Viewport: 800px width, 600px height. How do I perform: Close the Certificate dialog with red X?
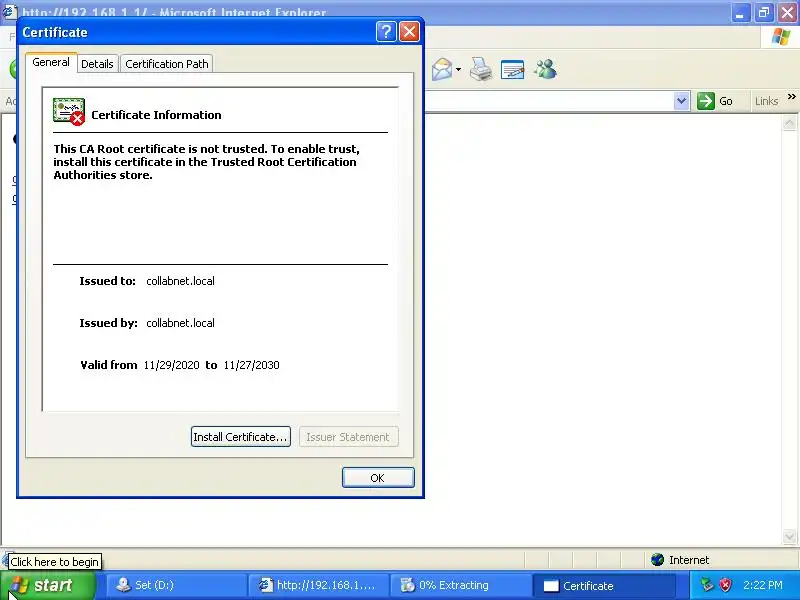(410, 32)
